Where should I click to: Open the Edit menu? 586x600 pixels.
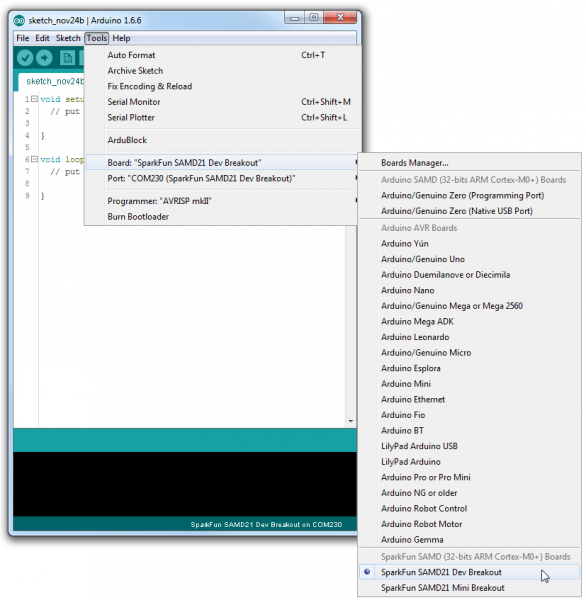tap(42, 38)
